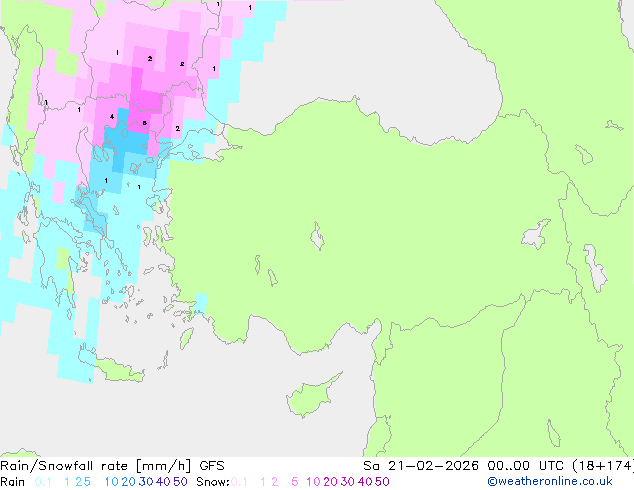Pick the Rain legend value 30

click(x=146, y=482)
